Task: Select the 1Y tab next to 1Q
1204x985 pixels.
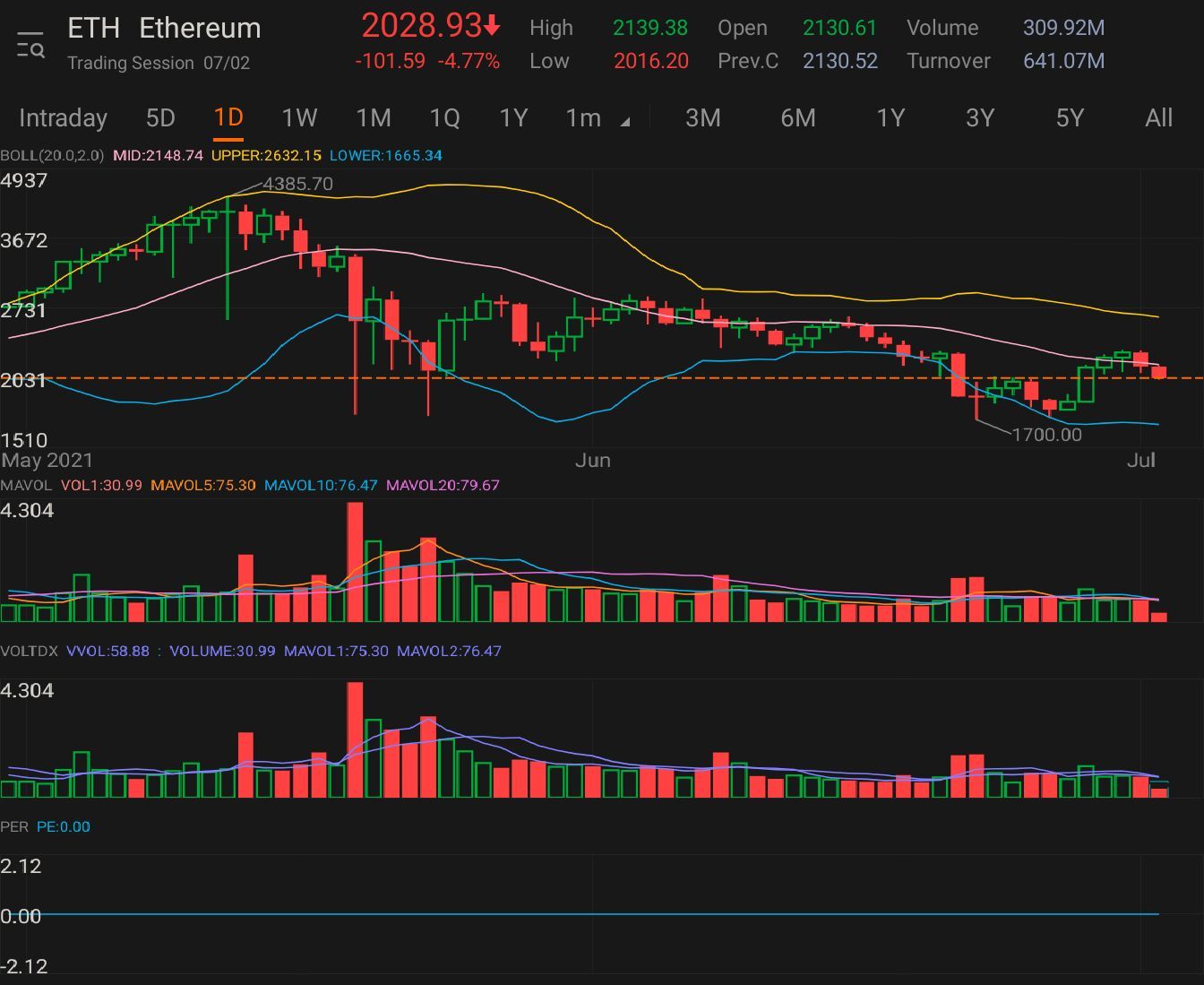Action: point(513,118)
